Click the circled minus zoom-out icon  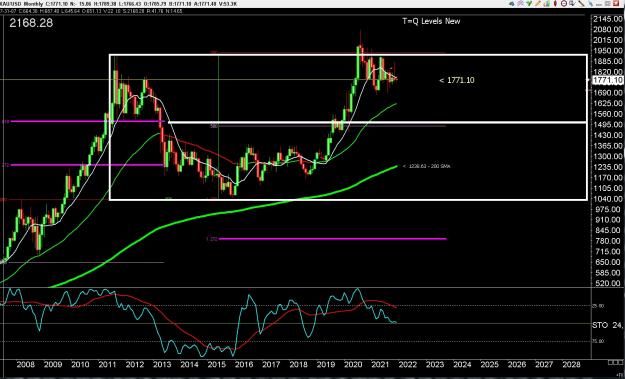564,3
